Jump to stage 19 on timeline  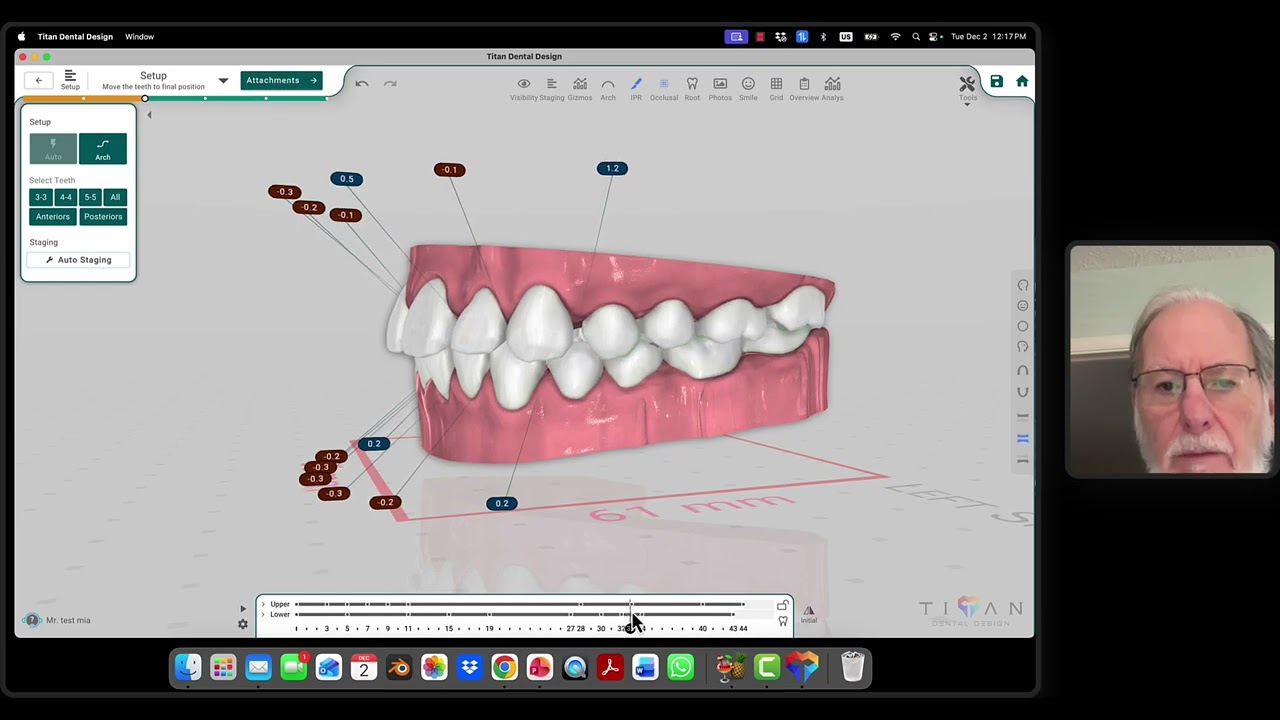pyautogui.click(x=489, y=629)
